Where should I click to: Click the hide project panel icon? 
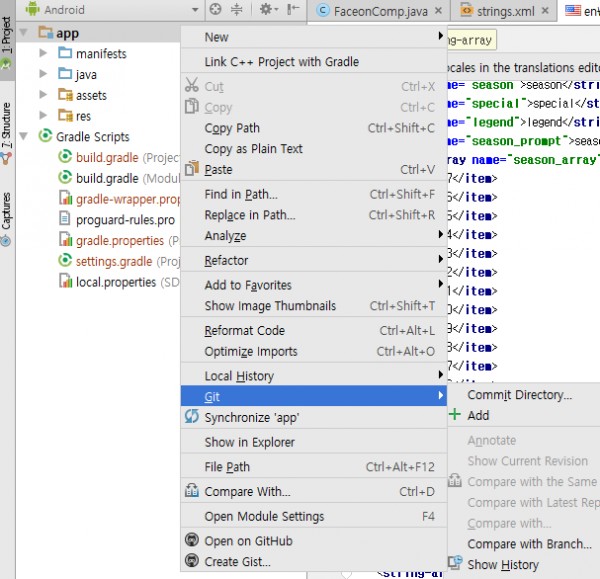pos(293,9)
